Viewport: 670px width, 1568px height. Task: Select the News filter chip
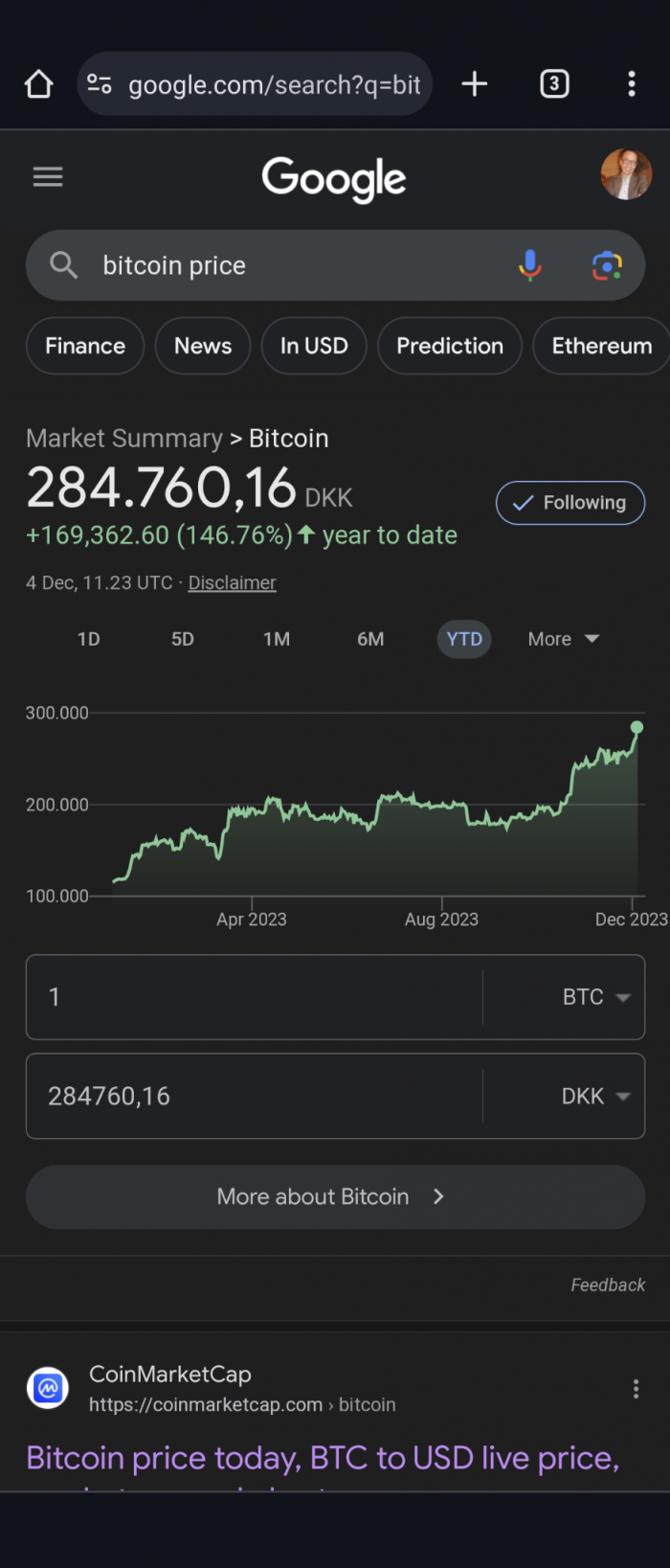tap(203, 346)
